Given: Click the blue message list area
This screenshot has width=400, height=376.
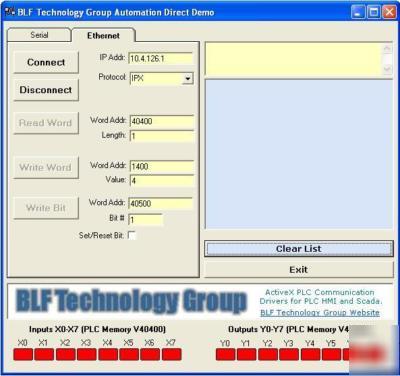Looking at the screenshot, I should click(299, 154).
